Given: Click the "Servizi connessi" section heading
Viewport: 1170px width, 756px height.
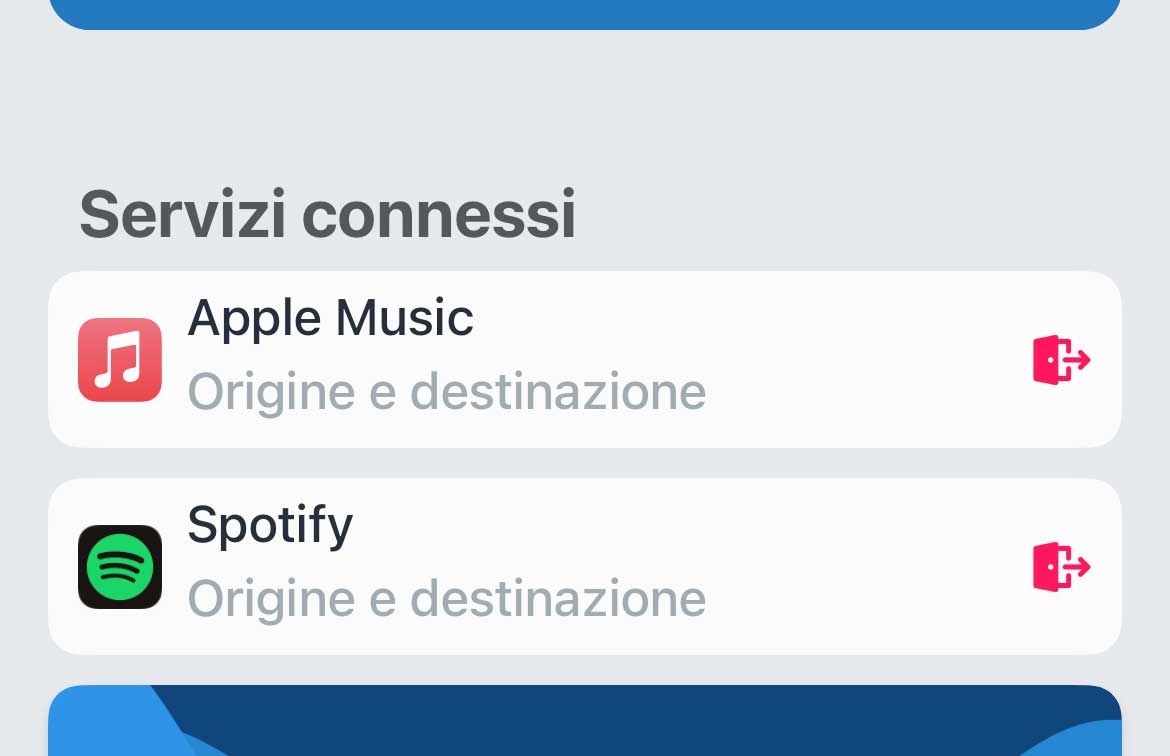Looking at the screenshot, I should coord(327,214).
